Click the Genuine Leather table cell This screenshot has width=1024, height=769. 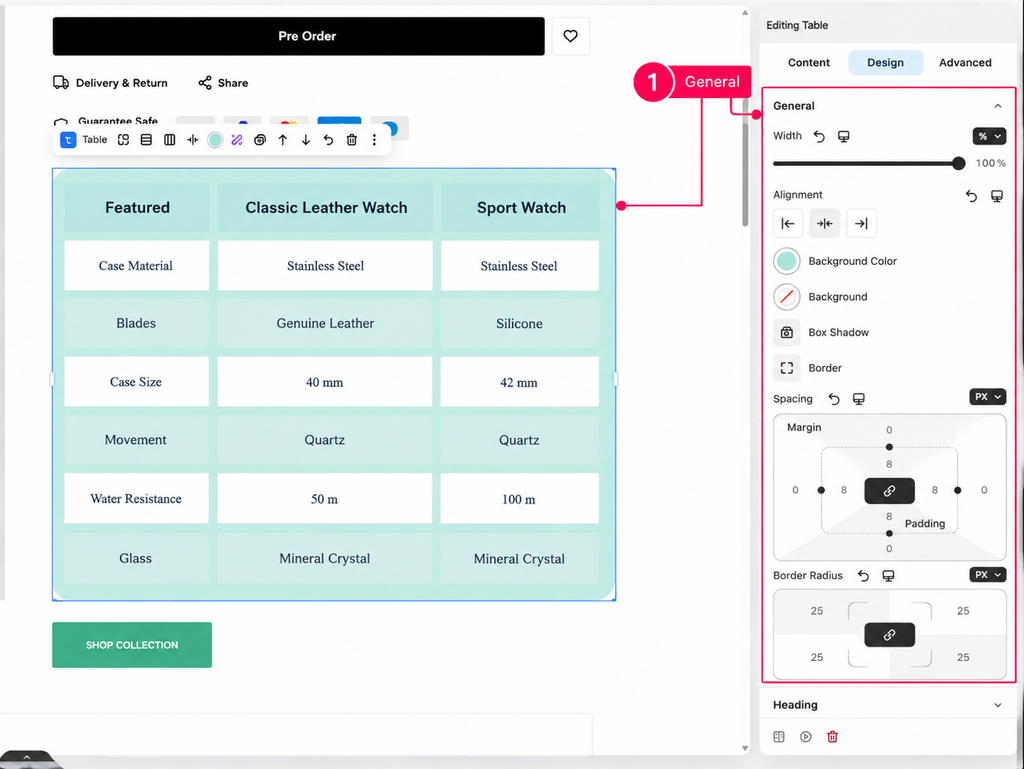pyautogui.click(x=325, y=324)
